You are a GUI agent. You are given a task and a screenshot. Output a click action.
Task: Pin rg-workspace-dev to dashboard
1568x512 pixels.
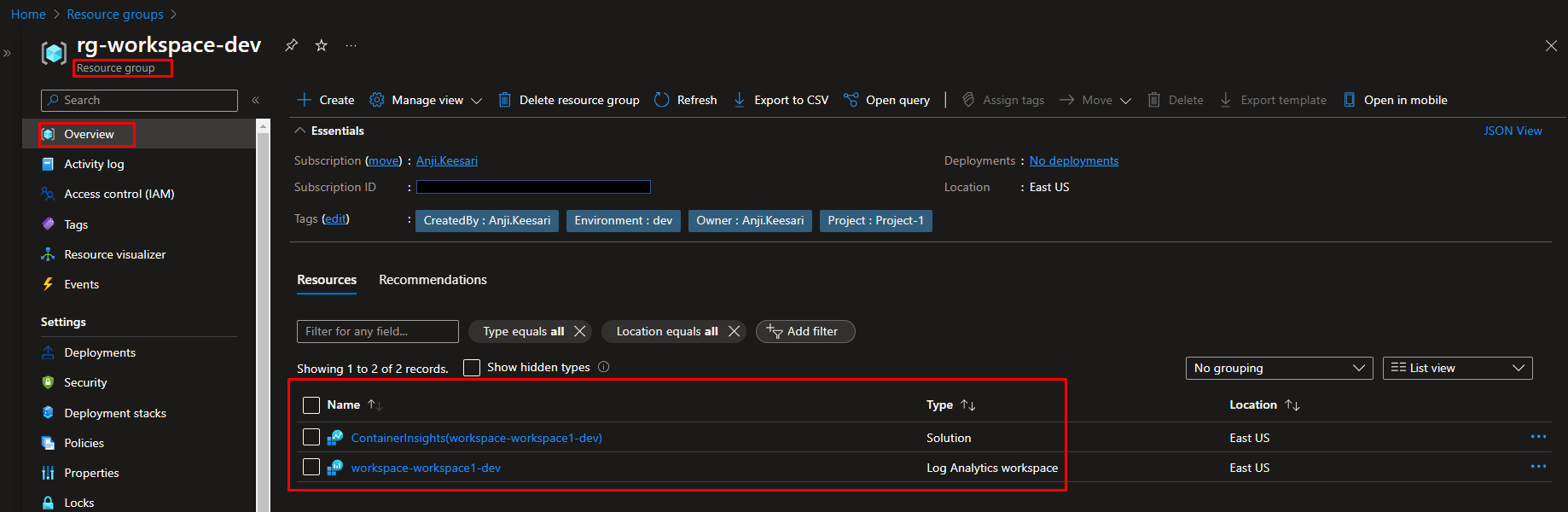[x=291, y=45]
